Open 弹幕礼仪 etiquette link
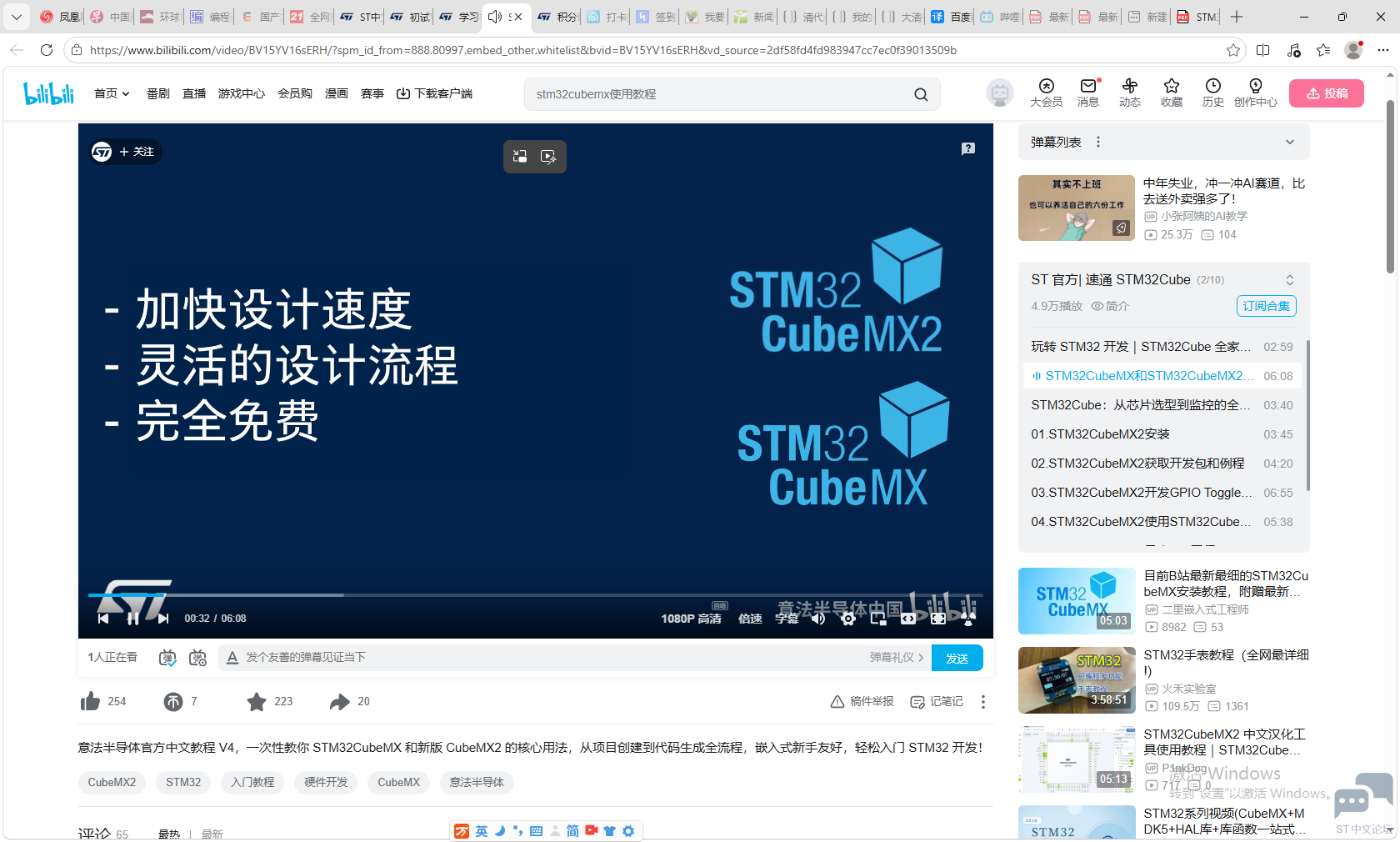Viewport: 1400px width, 842px height. [x=897, y=658]
